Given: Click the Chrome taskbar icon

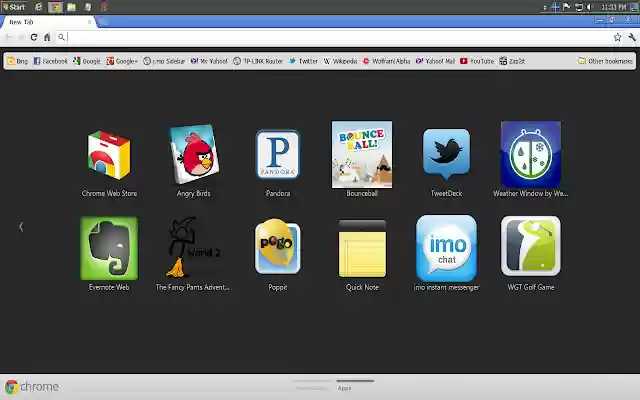Looking at the screenshot, I should 55,7.
